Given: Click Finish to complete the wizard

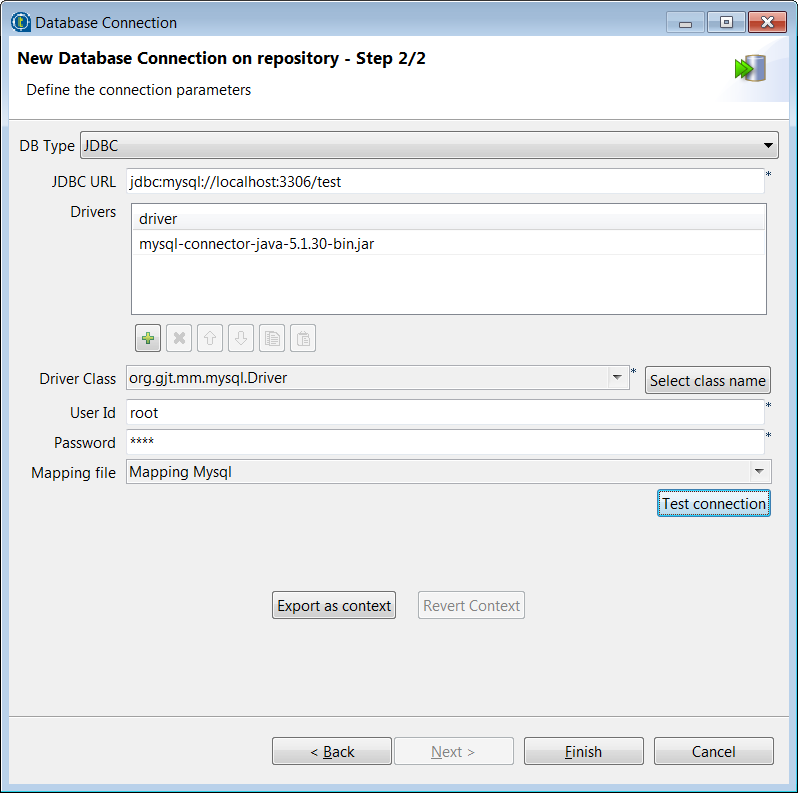Looking at the screenshot, I should 583,752.
